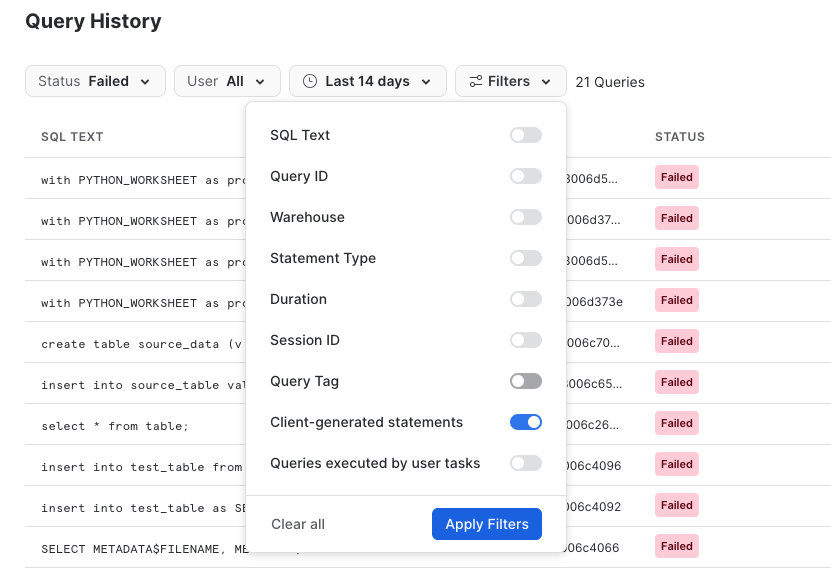The width and height of the screenshot is (831, 573).
Task: Open the Last 14 days dropdown
Action: (x=367, y=81)
